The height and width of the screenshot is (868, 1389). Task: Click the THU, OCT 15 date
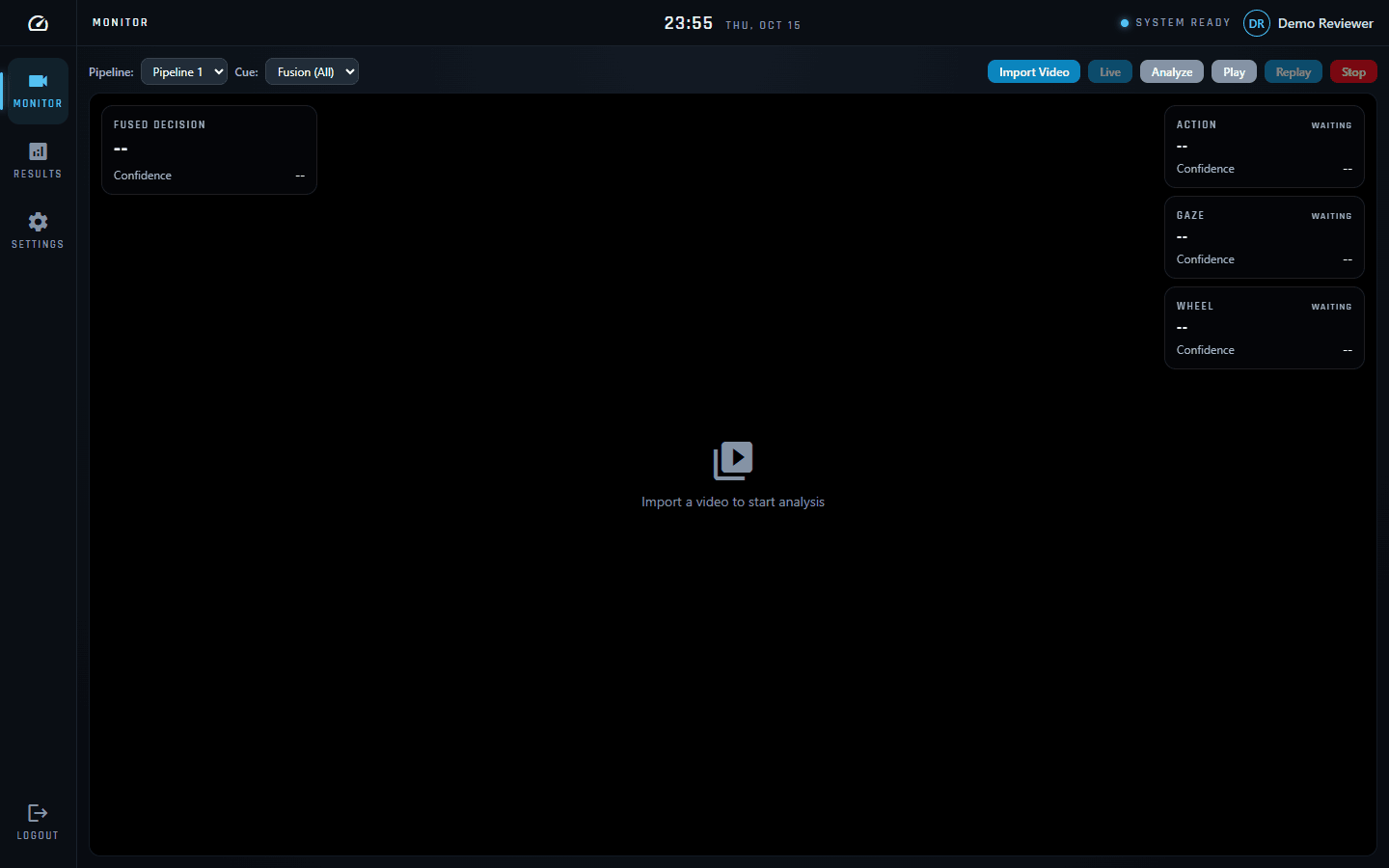click(763, 25)
